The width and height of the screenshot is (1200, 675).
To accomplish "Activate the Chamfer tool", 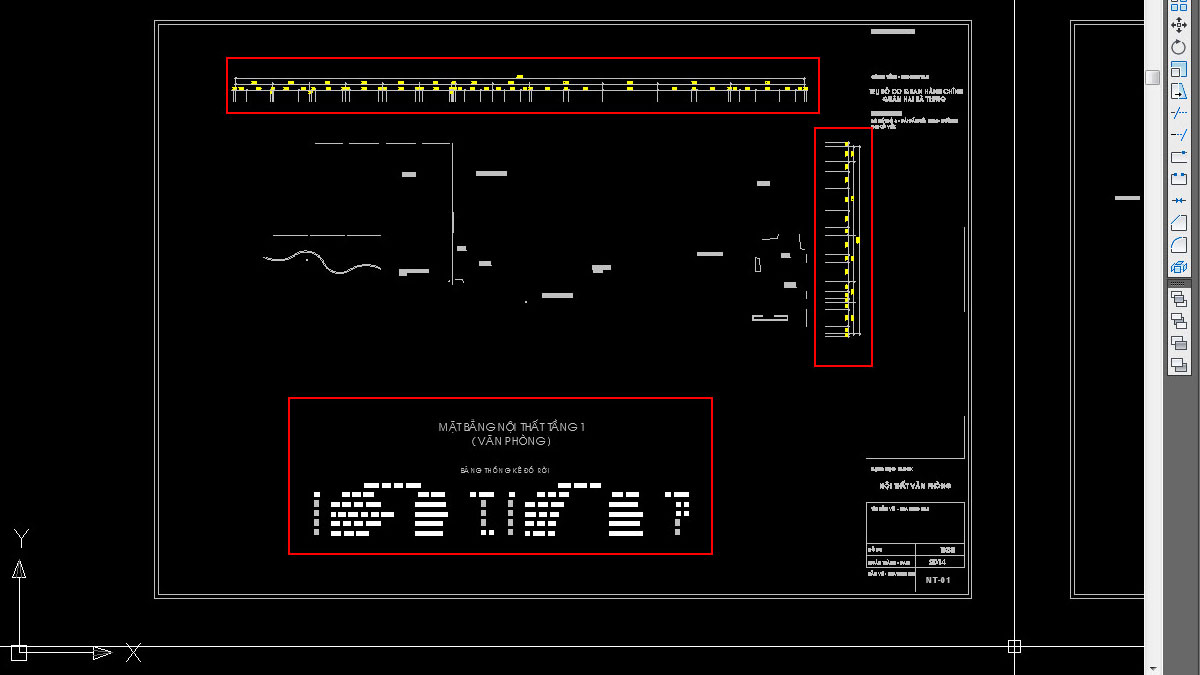I will [1179, 223].
